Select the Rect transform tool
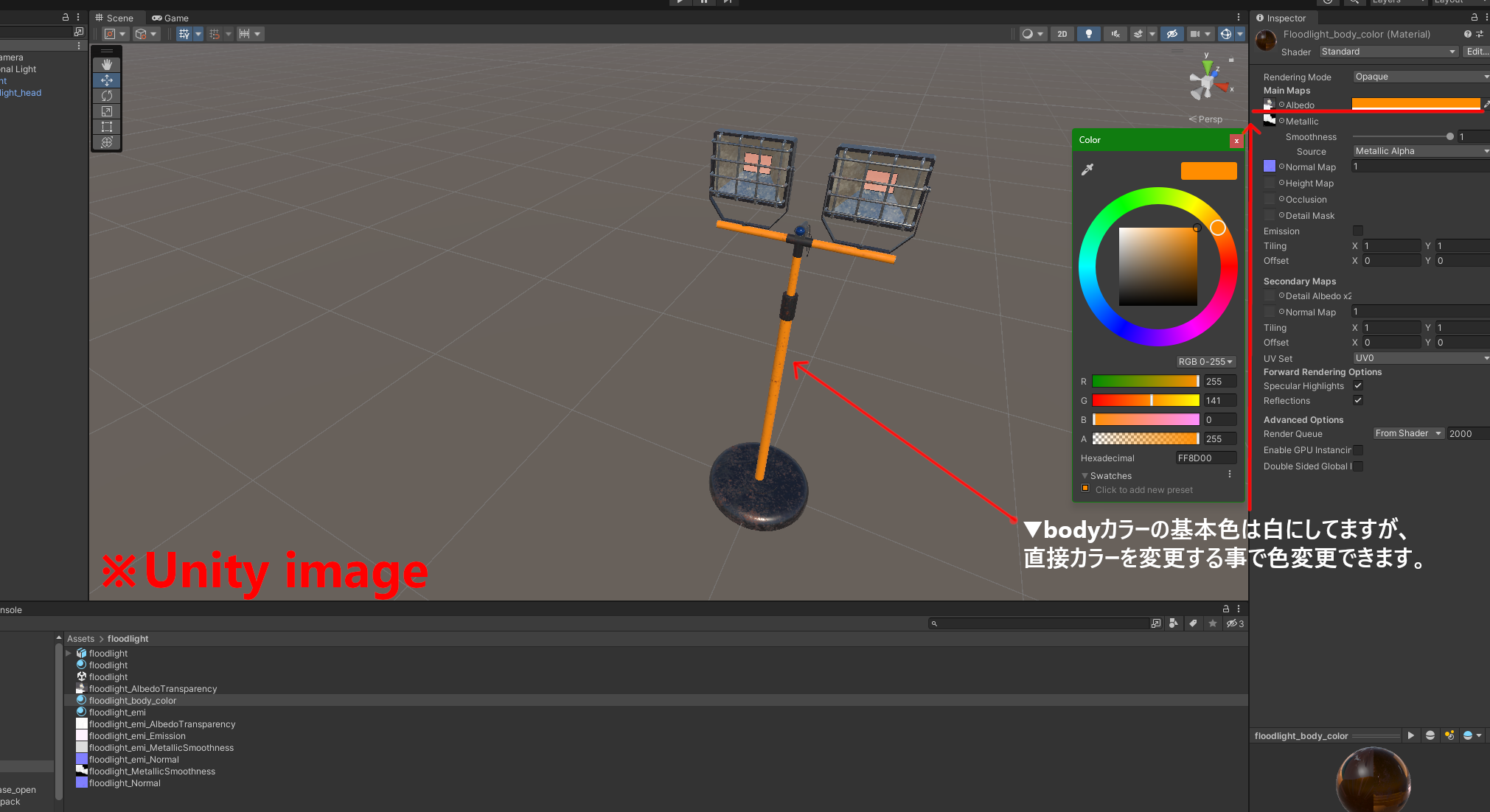Screen dimensions: 1490x812 coord(107,127)
